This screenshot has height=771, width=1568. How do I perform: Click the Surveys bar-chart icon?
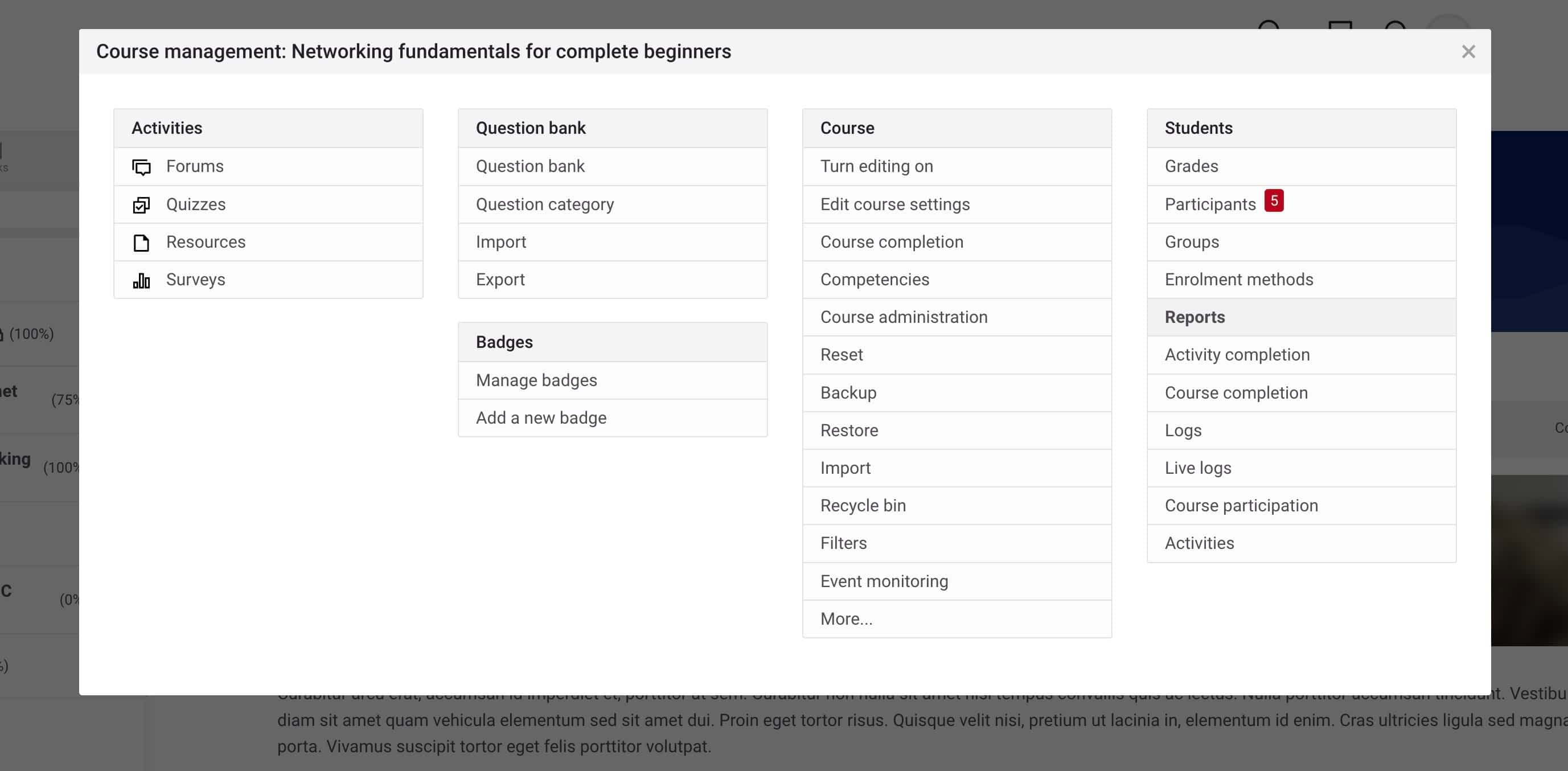(x=141, y=280)
